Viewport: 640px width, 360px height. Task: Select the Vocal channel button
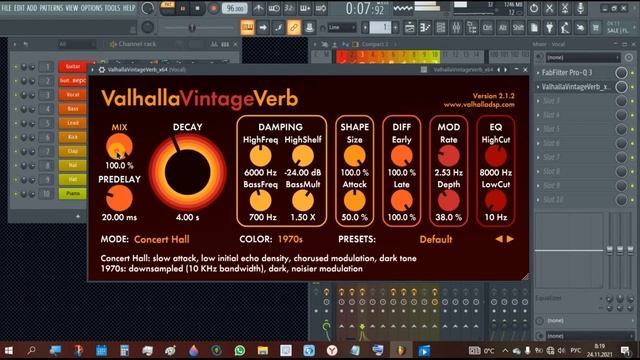coord(72,95)
